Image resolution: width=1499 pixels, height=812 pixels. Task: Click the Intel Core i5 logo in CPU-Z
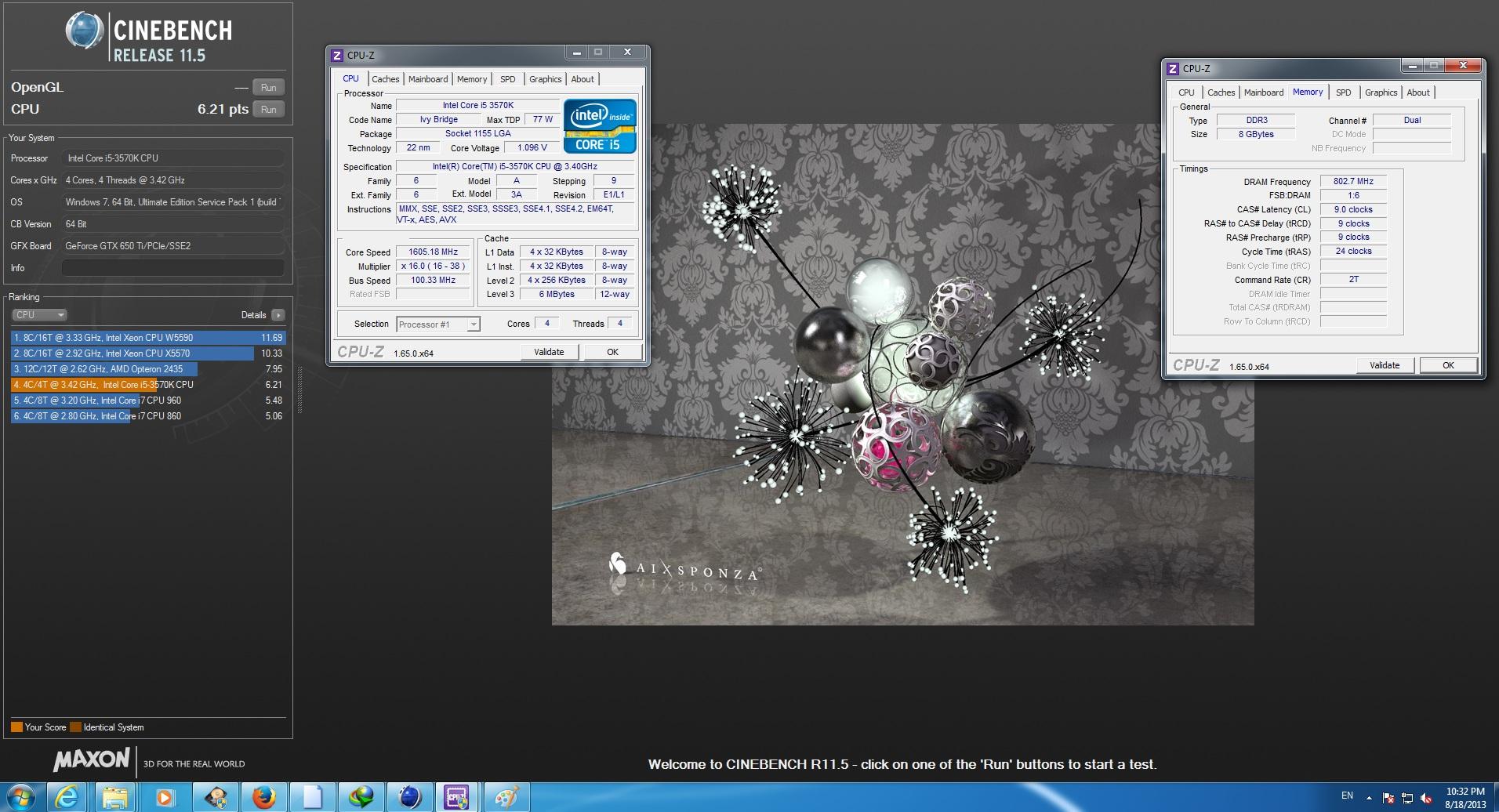[x=600, y=125]
